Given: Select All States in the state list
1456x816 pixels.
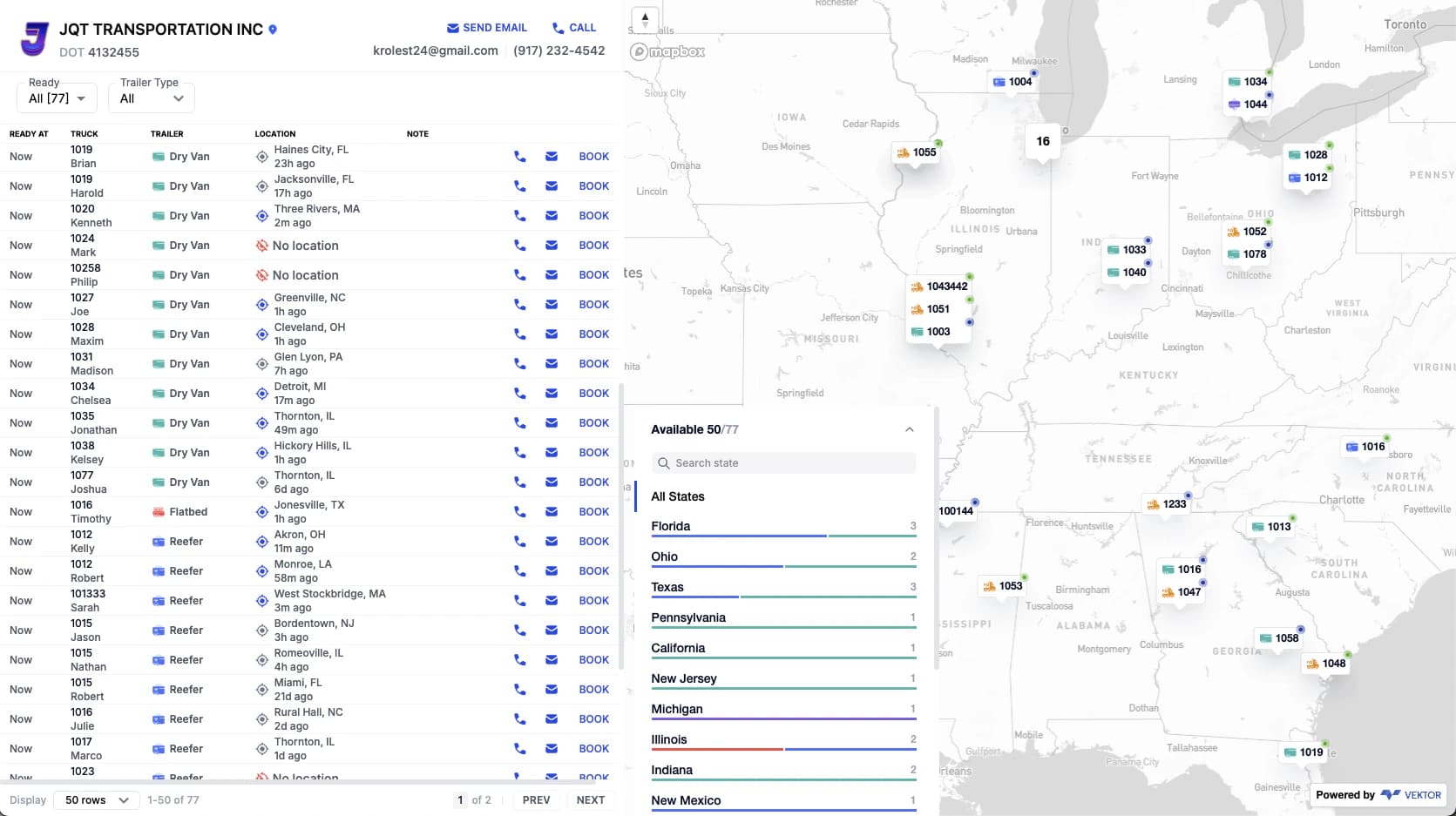Looking at the screenshot, I should pyautogui.click(x=678, y=496).
